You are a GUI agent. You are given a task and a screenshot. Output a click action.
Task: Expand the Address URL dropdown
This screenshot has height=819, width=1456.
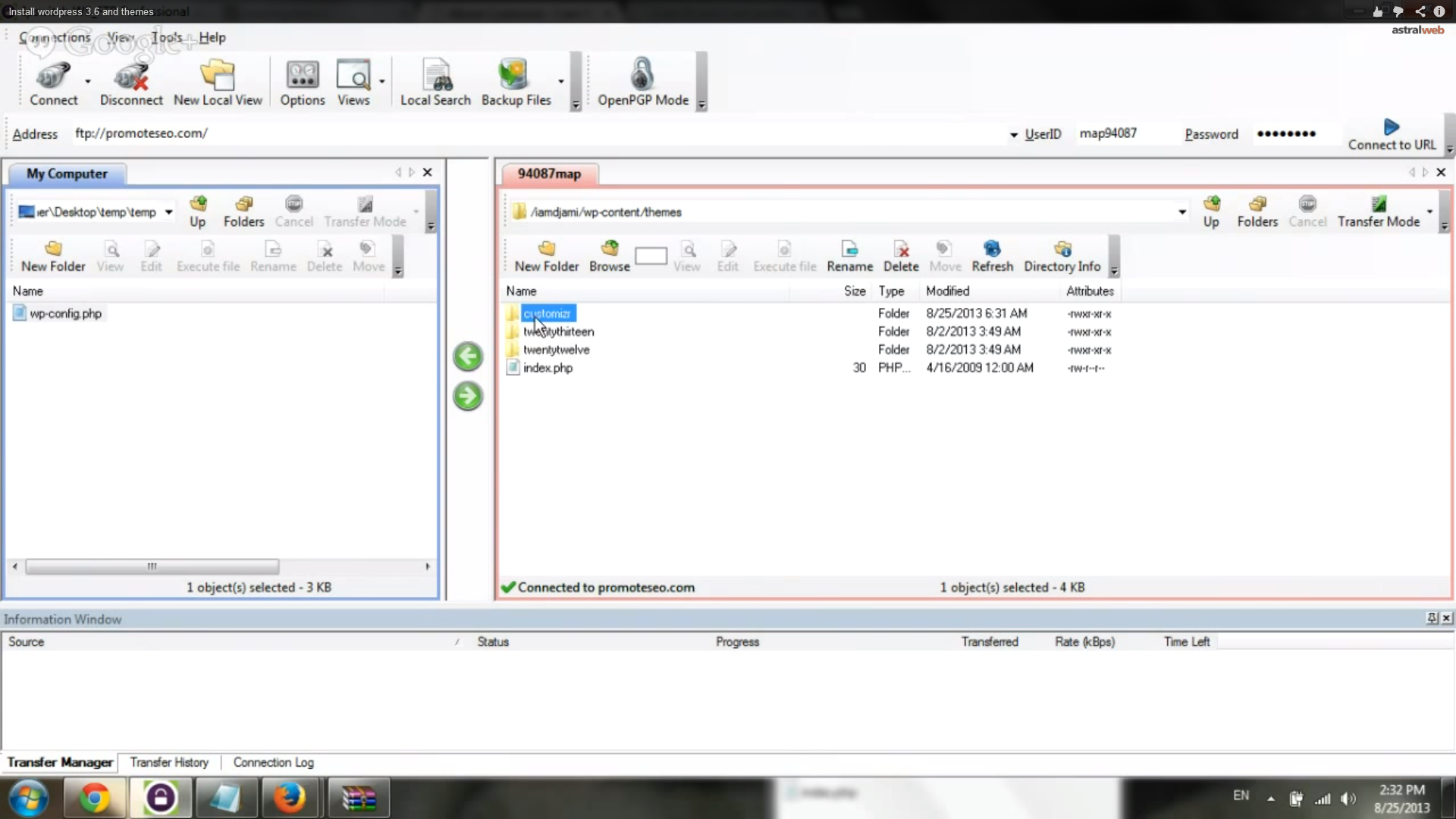point(1014,135)
